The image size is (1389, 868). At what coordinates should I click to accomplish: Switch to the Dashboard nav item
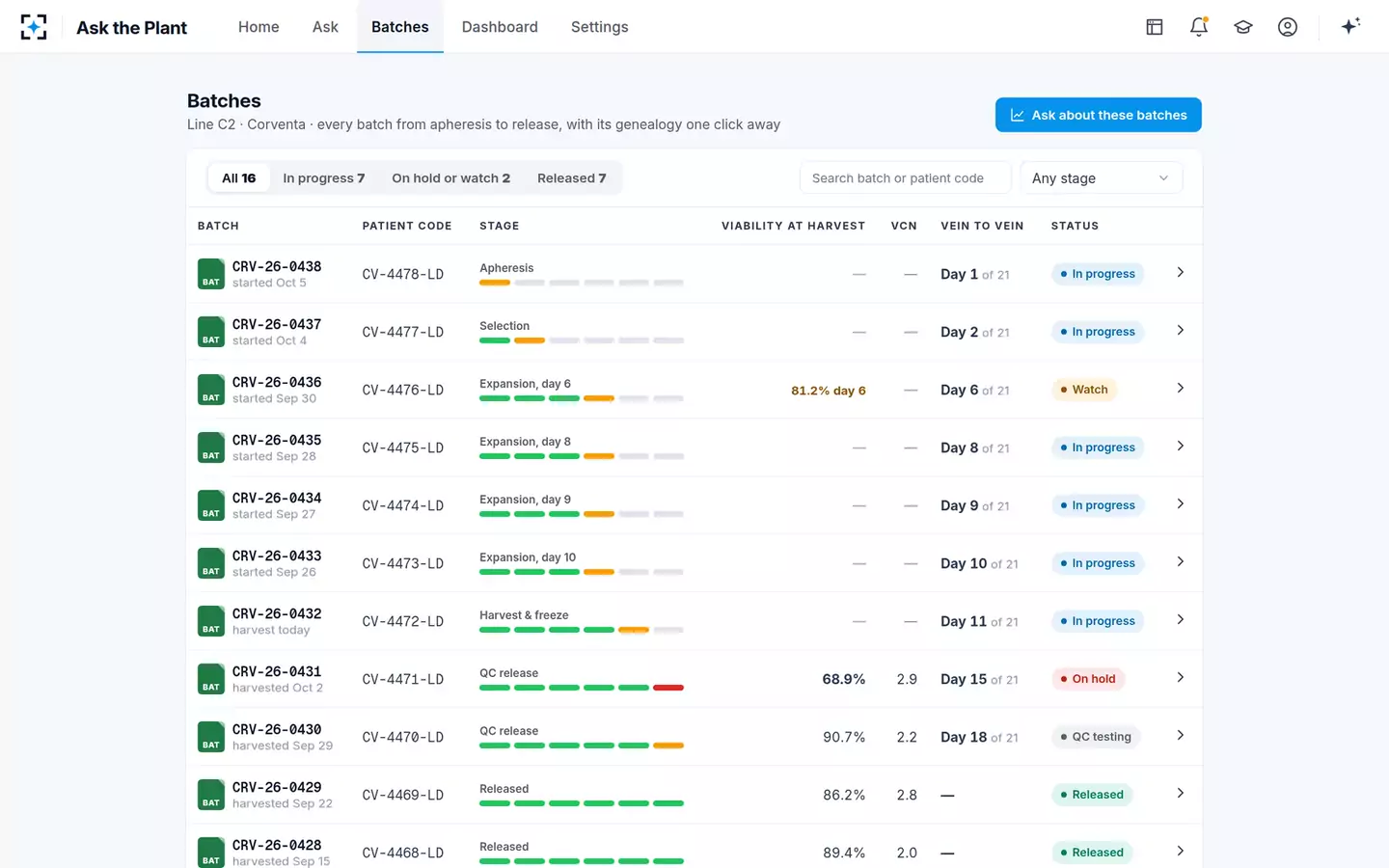[500, 27]
